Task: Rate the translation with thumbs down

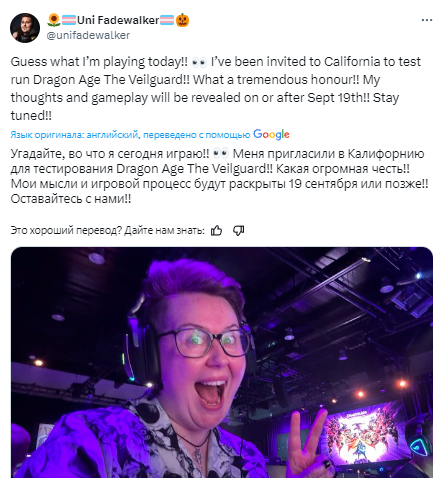Action: [238, 230]
